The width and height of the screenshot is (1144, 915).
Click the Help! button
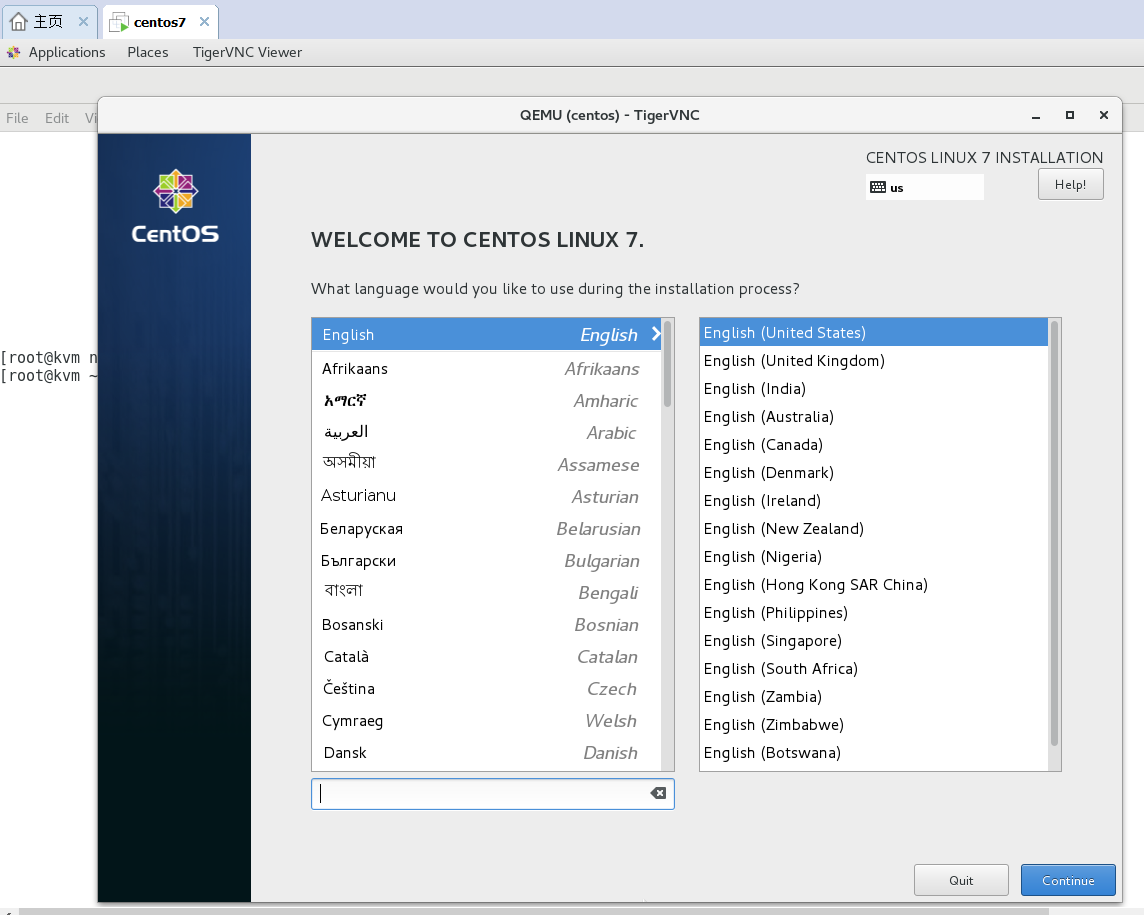point(1070,185)
